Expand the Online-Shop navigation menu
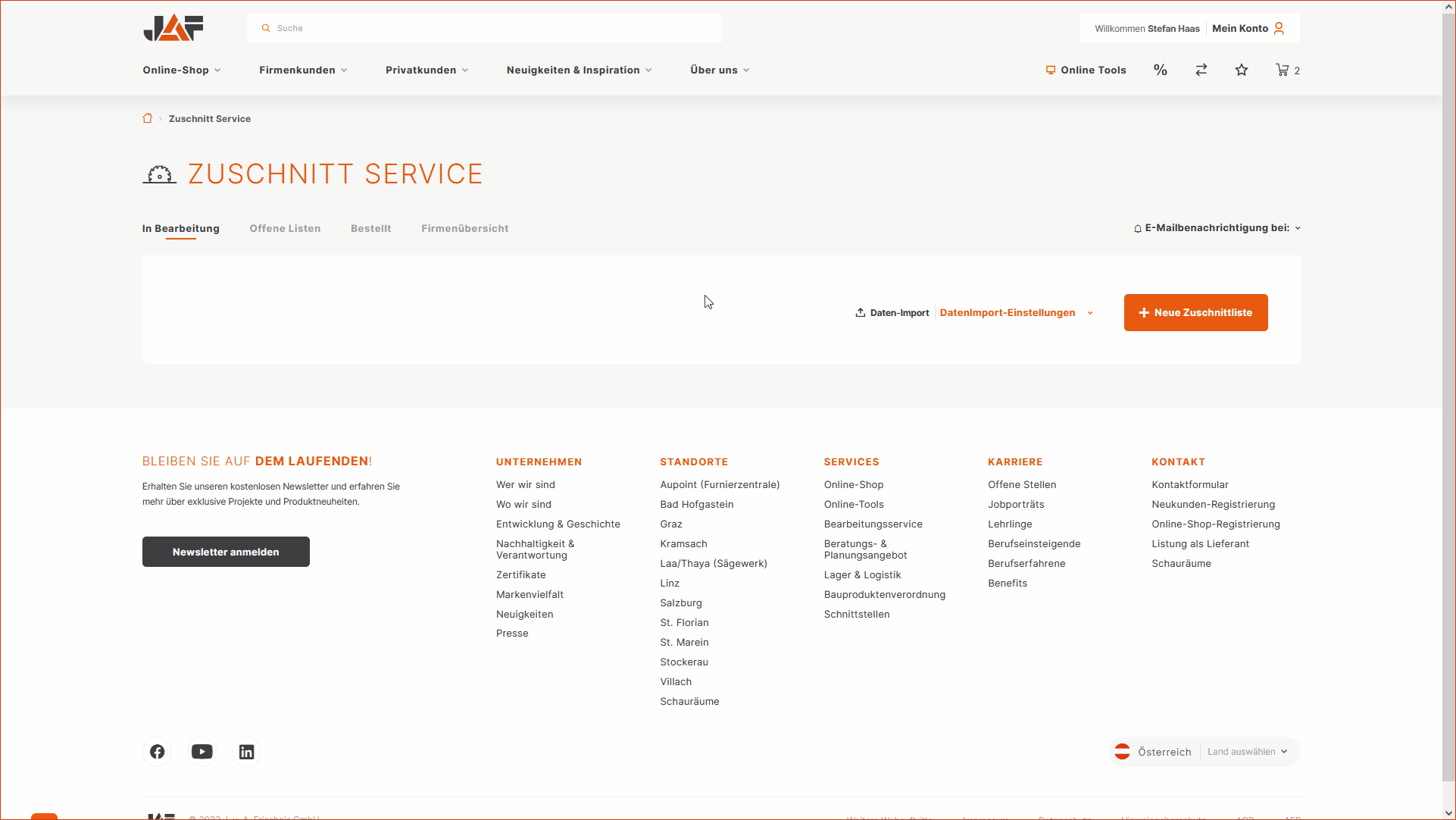Screen dimensions: 1456x820 181,70
